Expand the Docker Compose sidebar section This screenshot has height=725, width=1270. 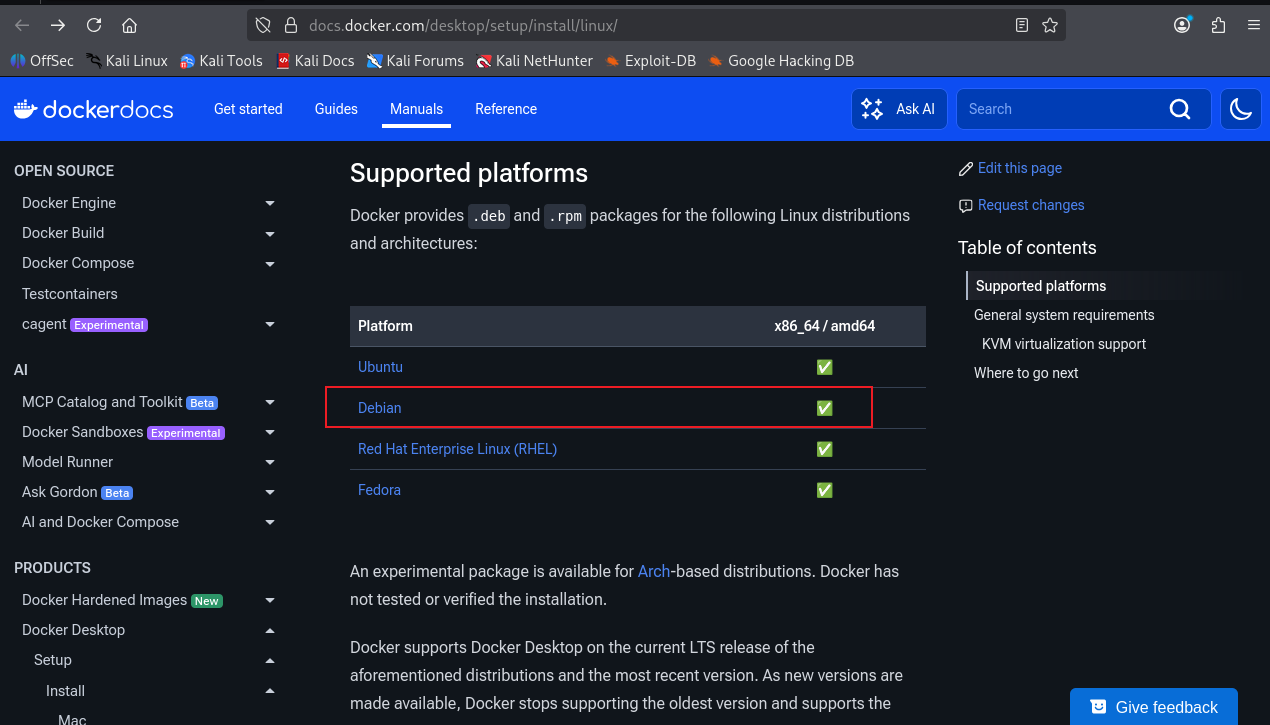(269, 264)
